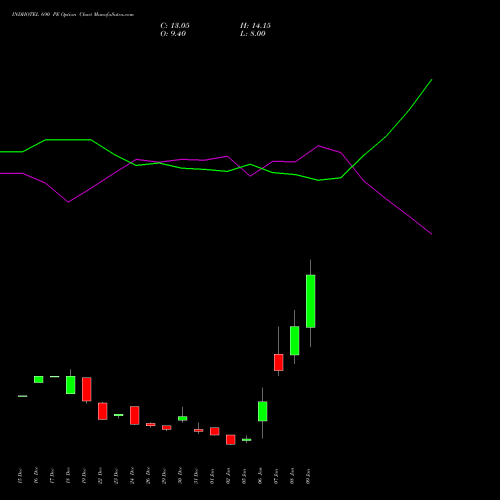Viewport: 500px width, 500px height.
Task: Select the green candle above 08 Jan
Action: click(295, 341)
